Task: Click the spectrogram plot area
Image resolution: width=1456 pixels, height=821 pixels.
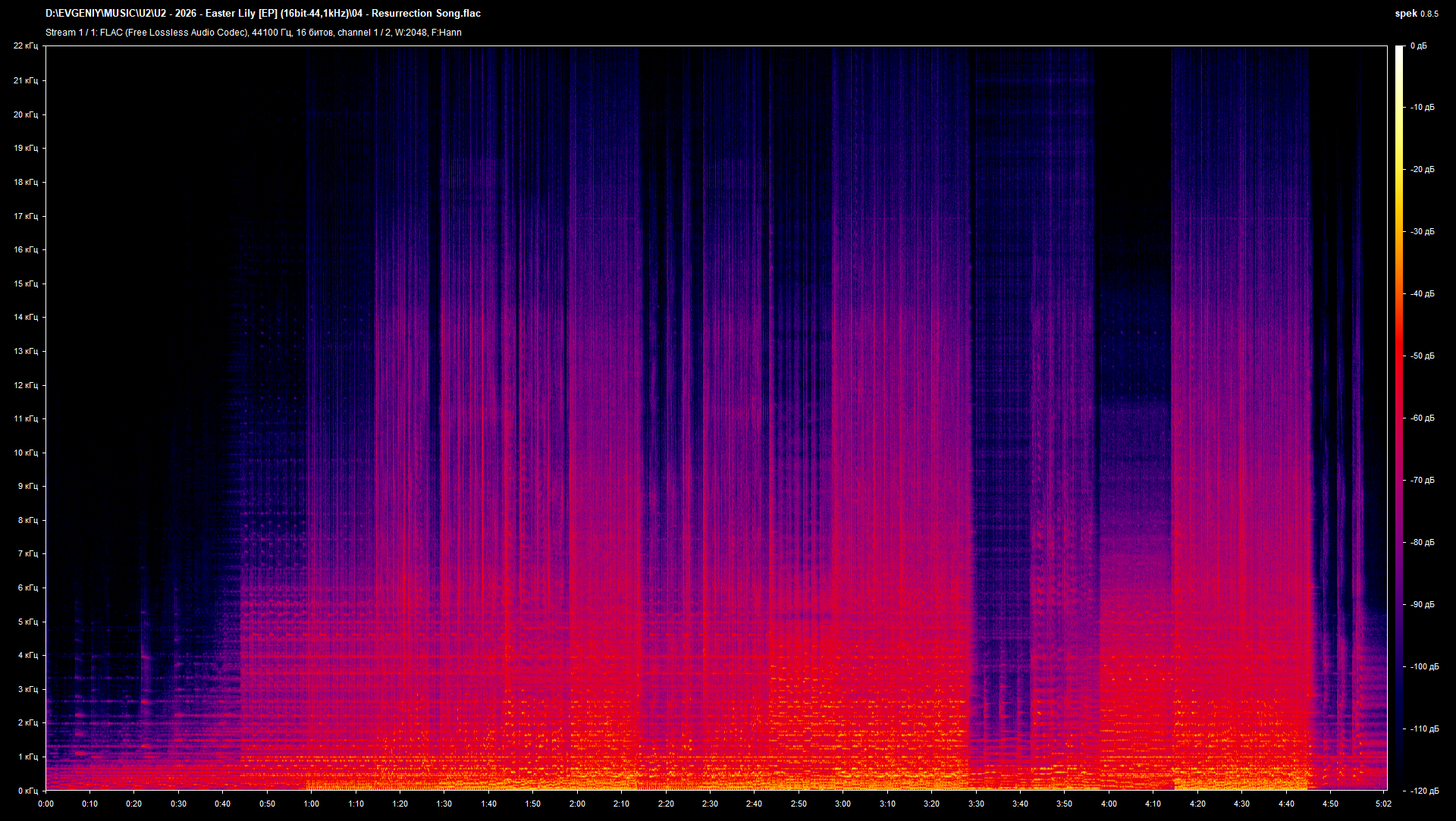Action: tap(716, 418)
